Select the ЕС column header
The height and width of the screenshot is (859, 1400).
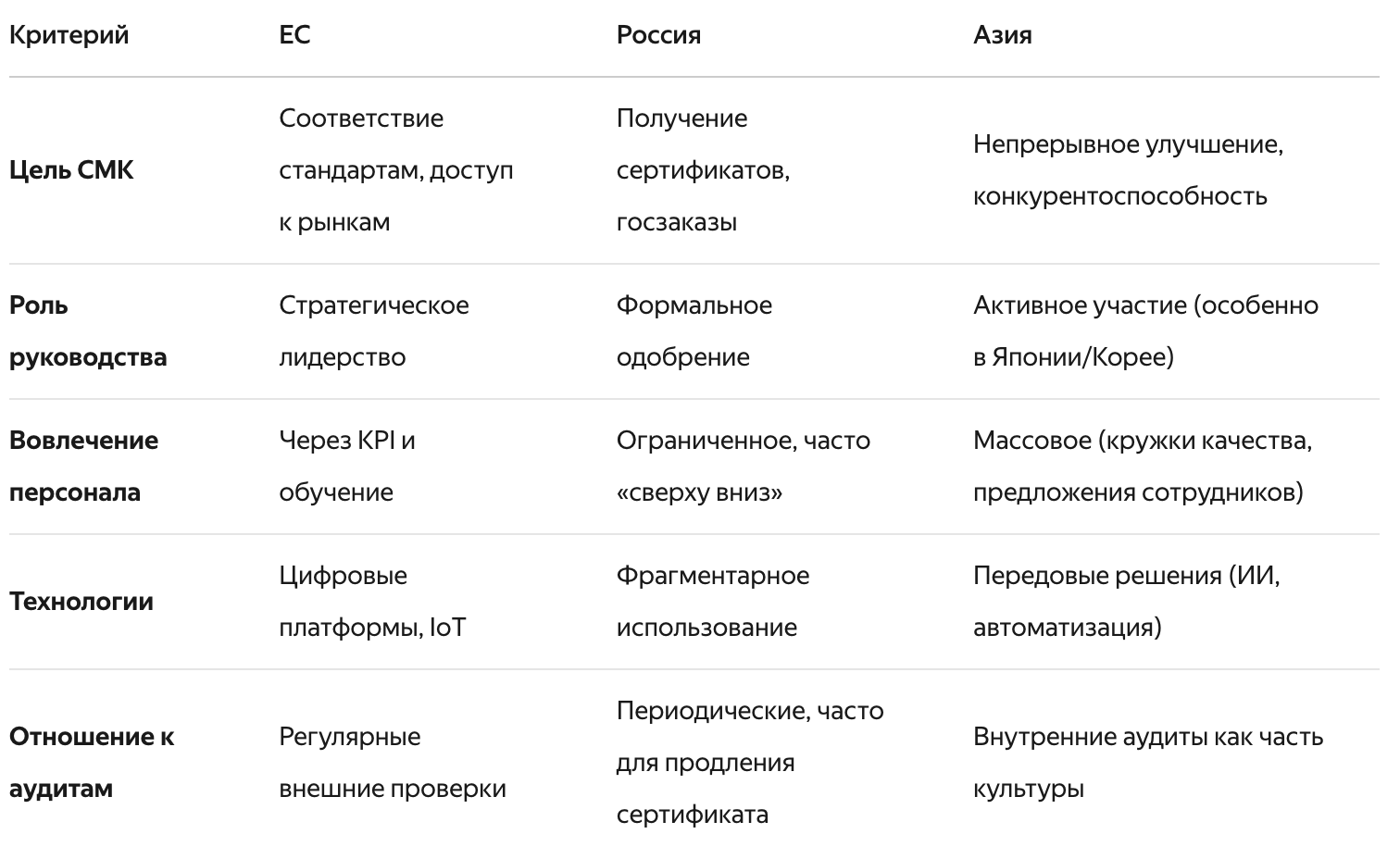(x=294, y=35)
